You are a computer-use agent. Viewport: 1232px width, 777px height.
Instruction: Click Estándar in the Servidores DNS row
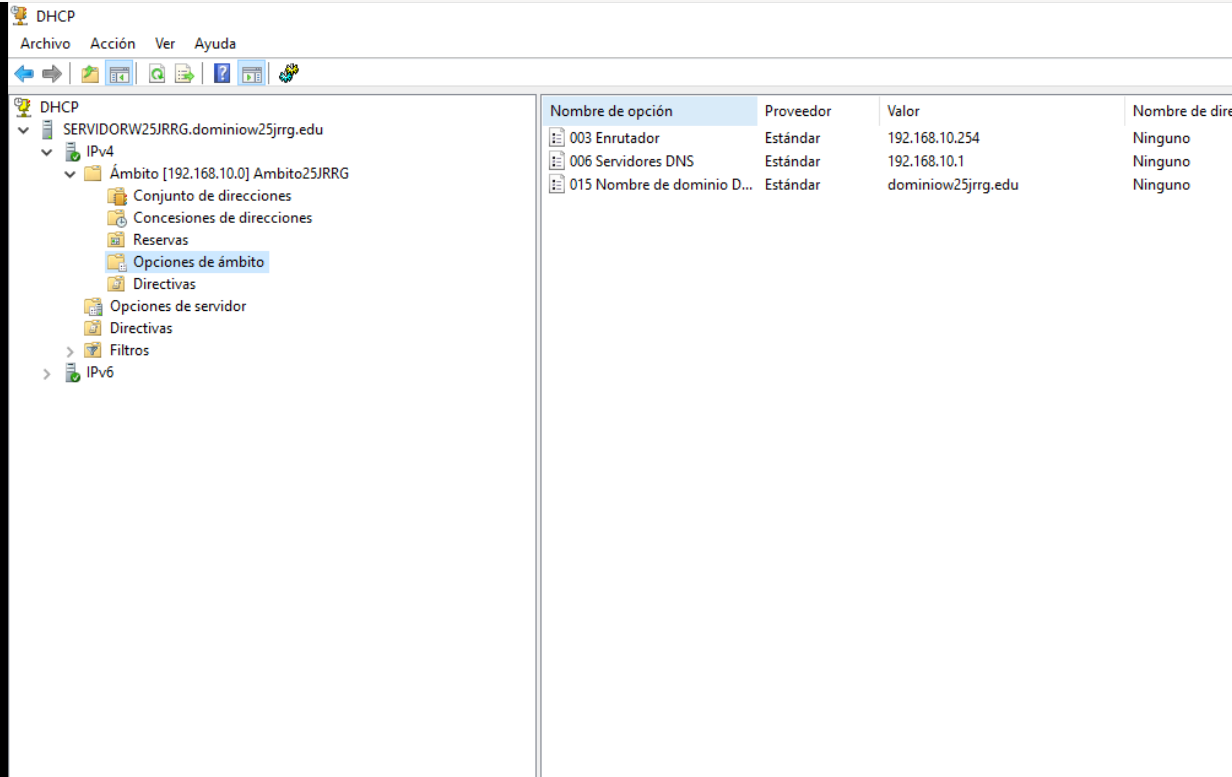point(792,161)
